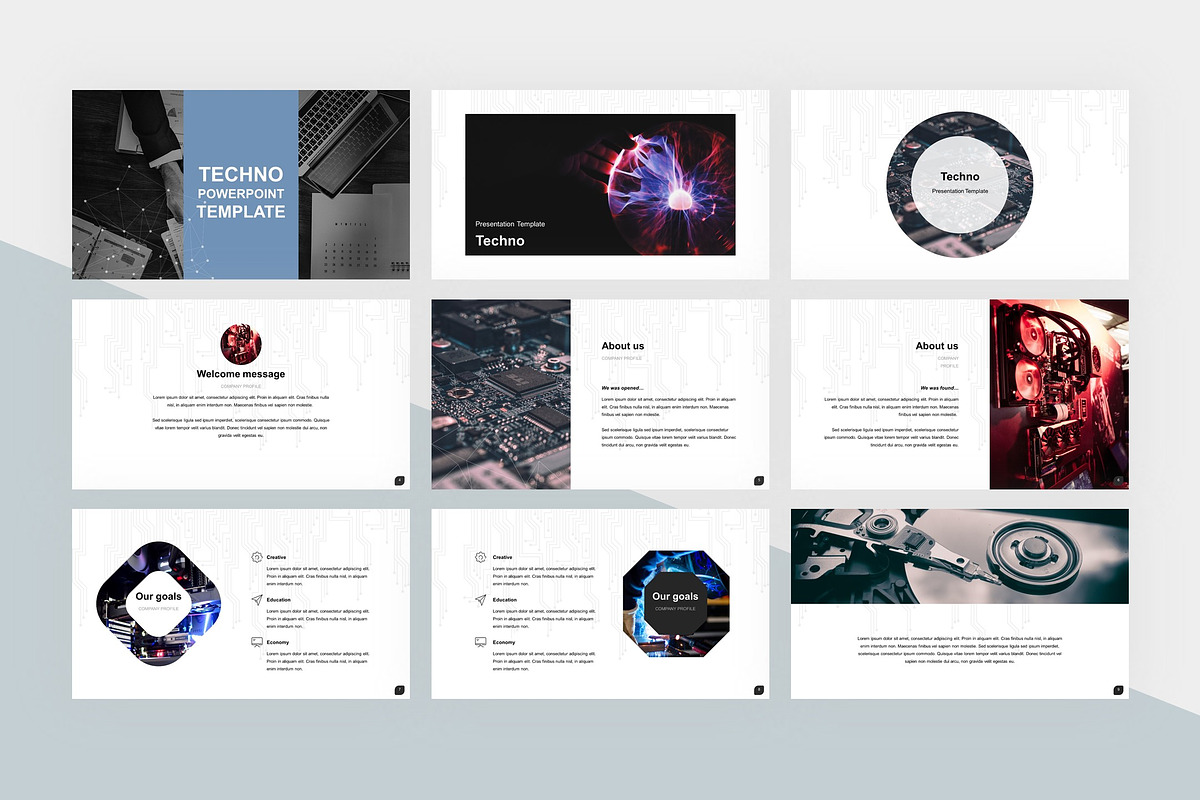
Task: Click the 'We was found…' subheading
Action: [940, 387]
